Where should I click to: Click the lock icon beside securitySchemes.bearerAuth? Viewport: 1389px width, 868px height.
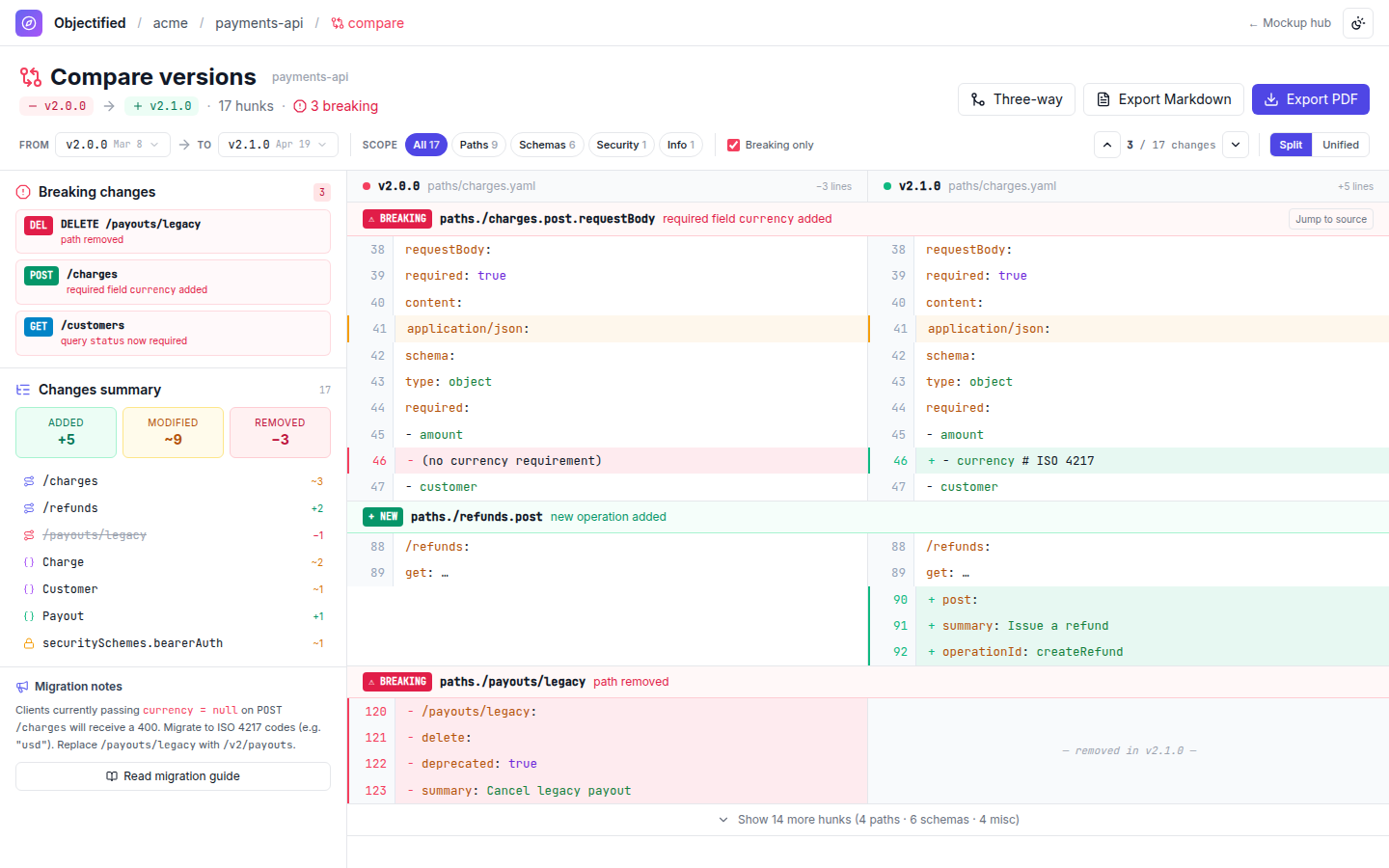(29, 643)
